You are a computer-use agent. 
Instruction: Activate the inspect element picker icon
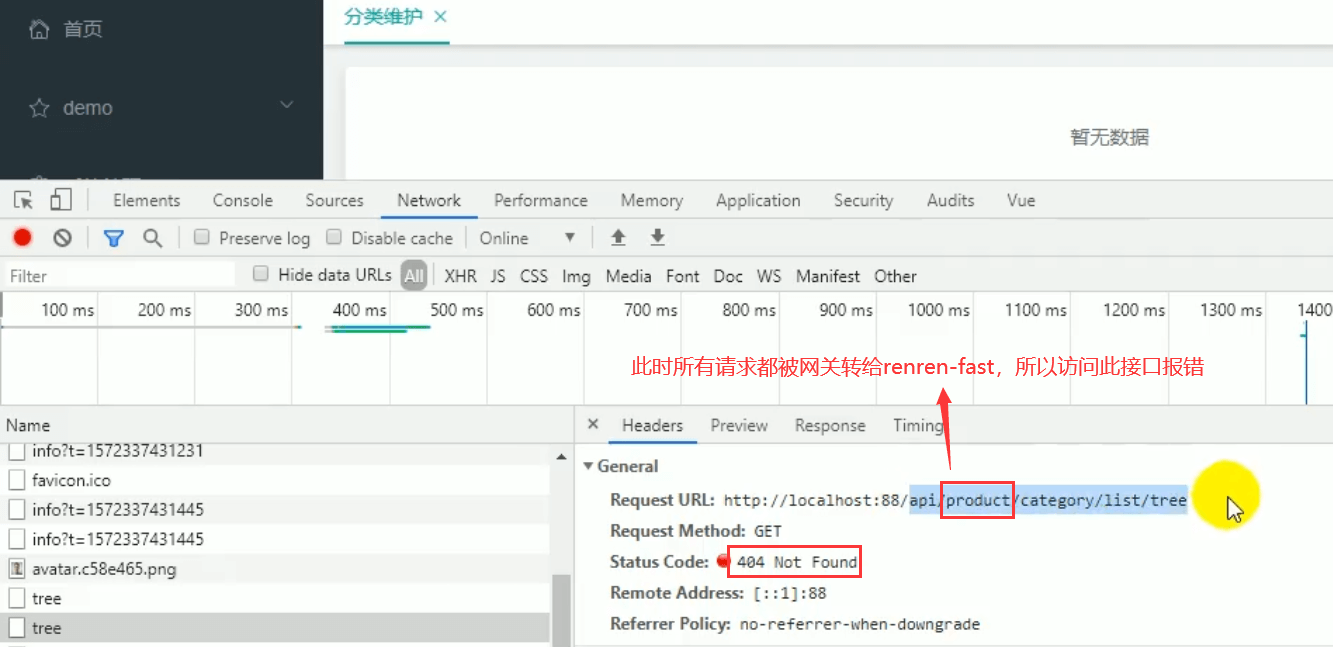coord(23,200)
